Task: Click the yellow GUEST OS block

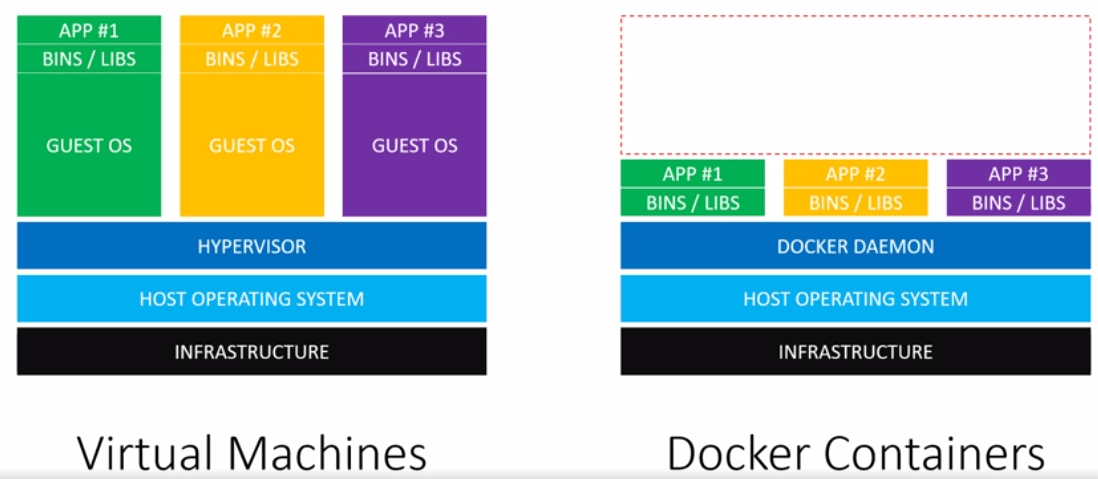Action: pos(252,145)
